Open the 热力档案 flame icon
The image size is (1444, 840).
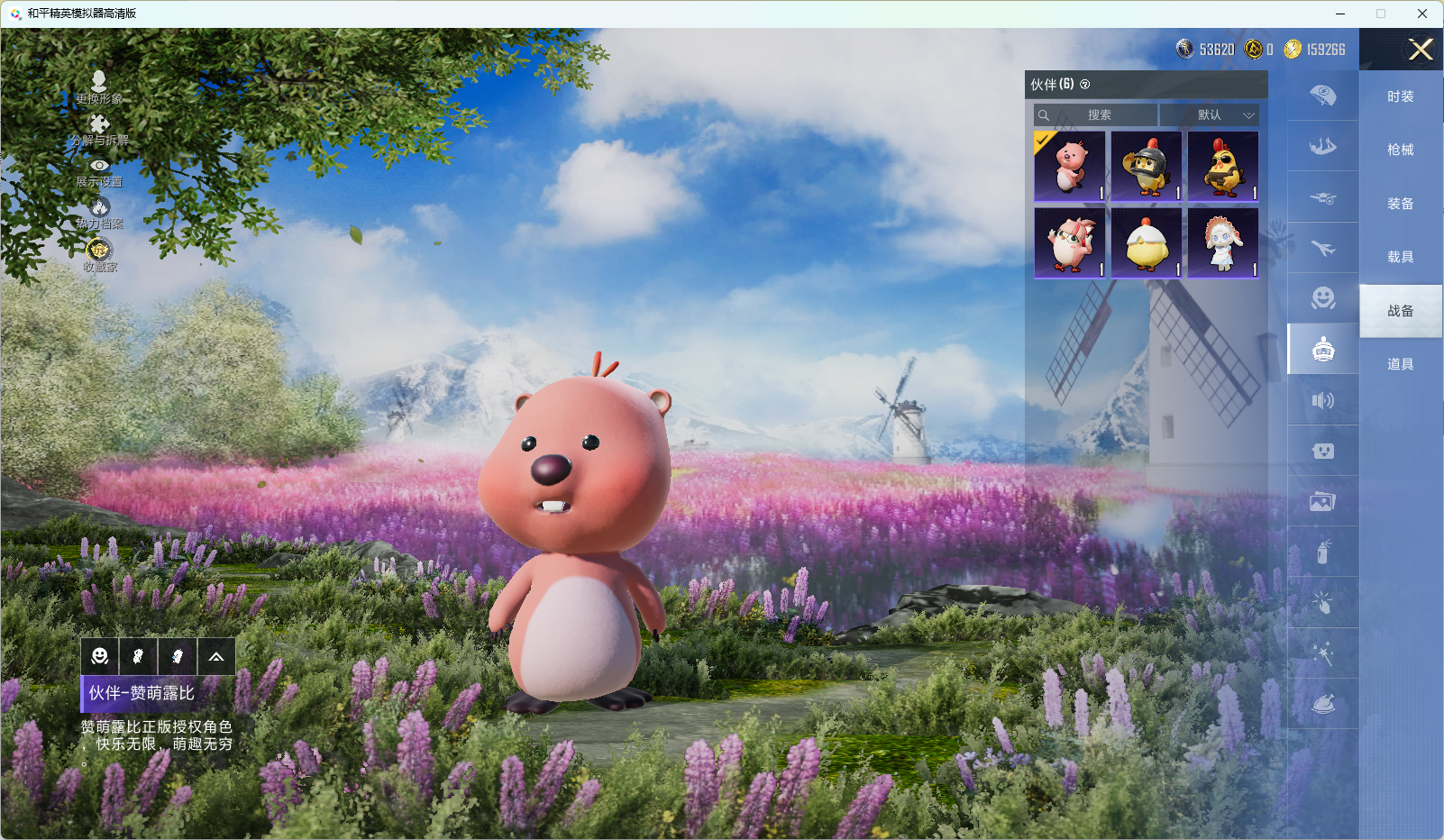tap(99, 207)
